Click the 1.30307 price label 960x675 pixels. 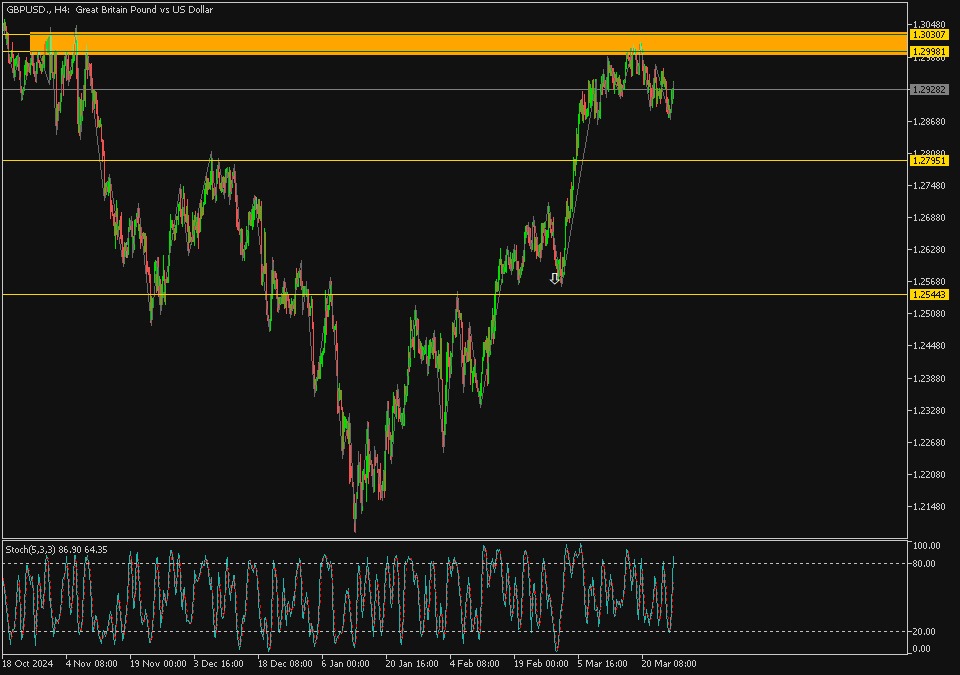coord(929,35)
